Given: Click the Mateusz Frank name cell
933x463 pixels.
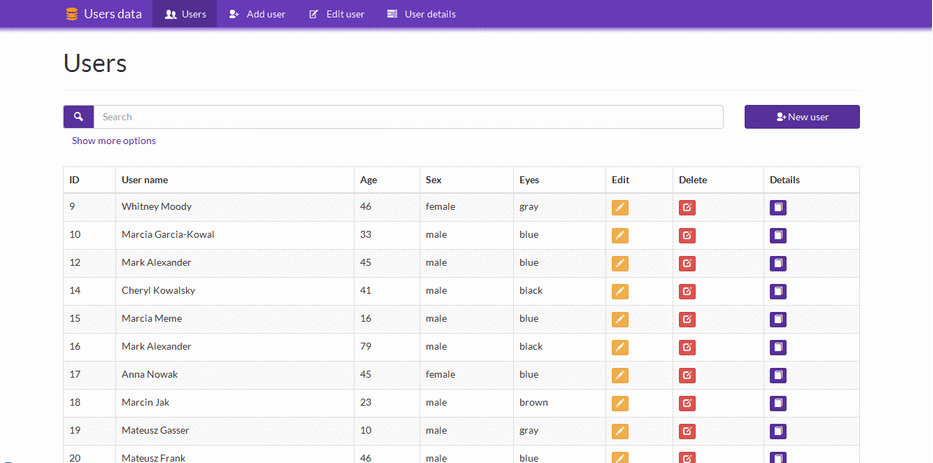Looking at the screenshot, I should pos(235,454).
